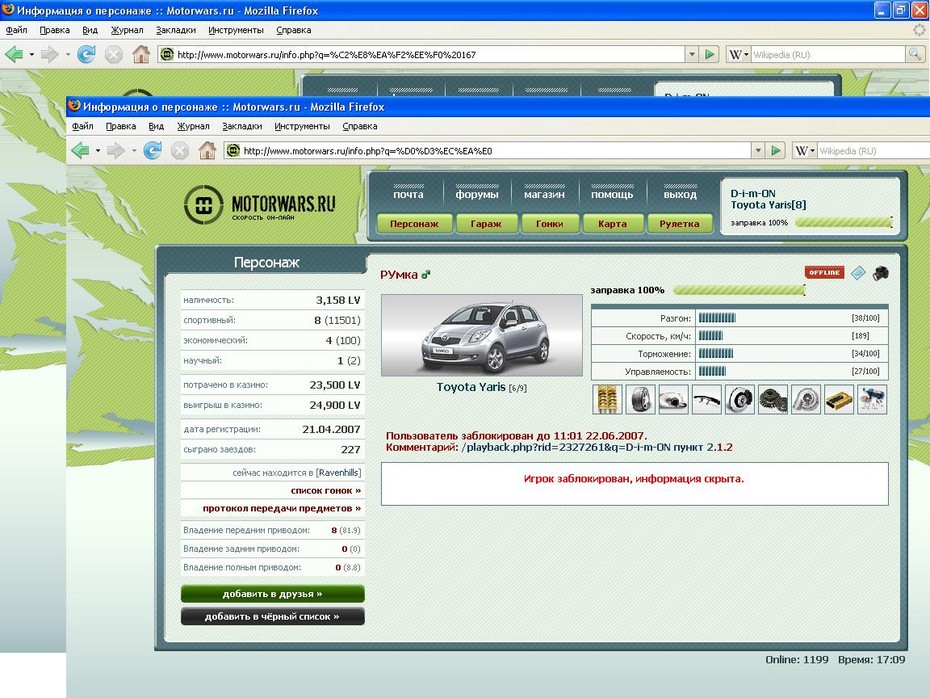This screenshot has width=930, height=698.
Task: Open the turbocharger part icon
Action: (806, 399)
